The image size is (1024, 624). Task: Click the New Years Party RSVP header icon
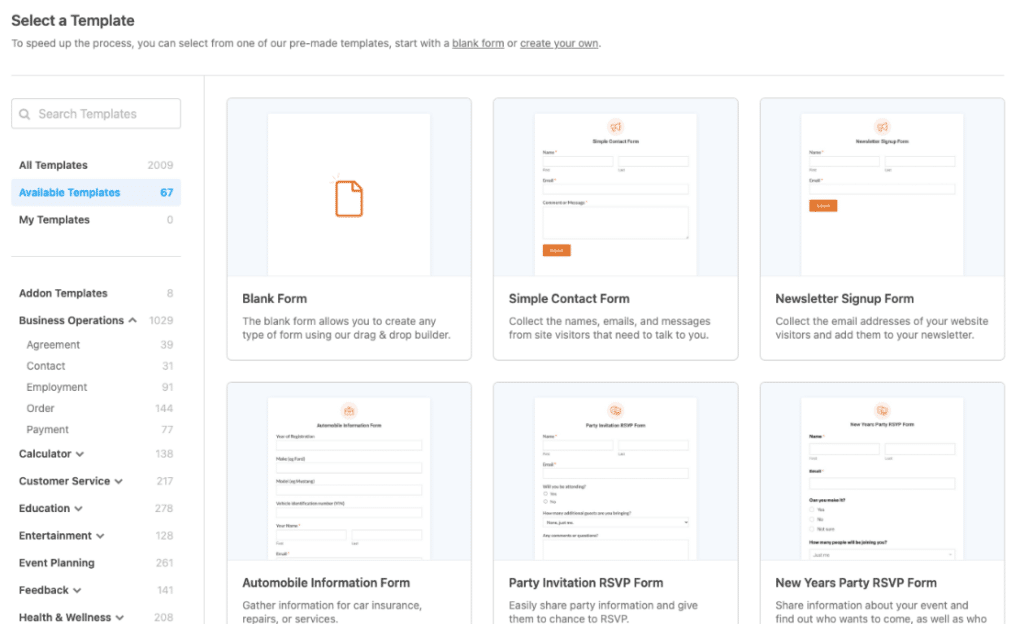point(882,411)
